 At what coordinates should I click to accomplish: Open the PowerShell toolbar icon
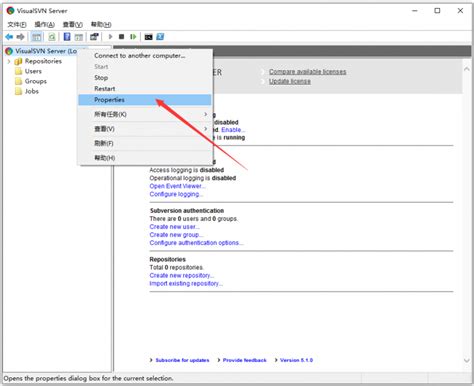tap(160, 37)
